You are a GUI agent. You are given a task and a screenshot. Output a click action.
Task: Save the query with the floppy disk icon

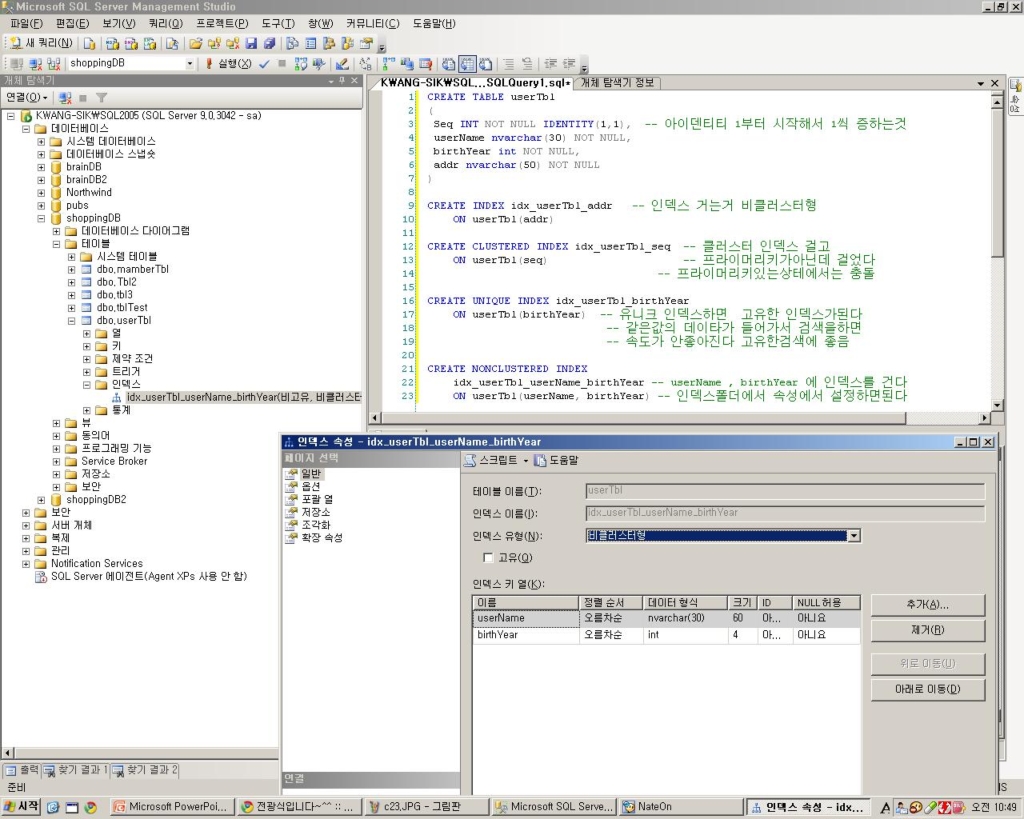point(251,43)
